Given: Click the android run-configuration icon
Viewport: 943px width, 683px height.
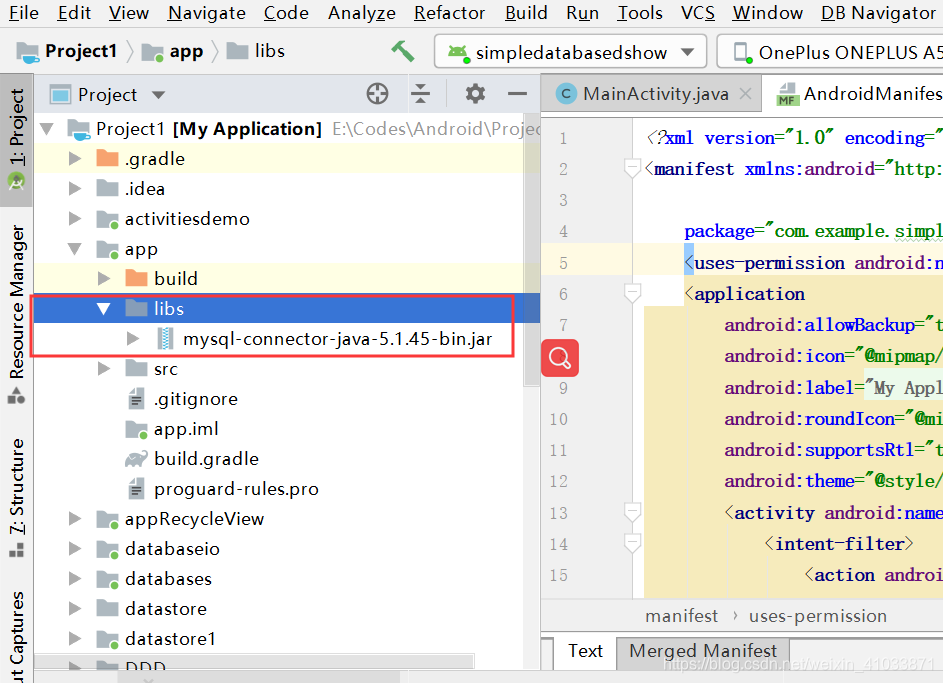Looking at the screenshot, I should coord(458,53).
